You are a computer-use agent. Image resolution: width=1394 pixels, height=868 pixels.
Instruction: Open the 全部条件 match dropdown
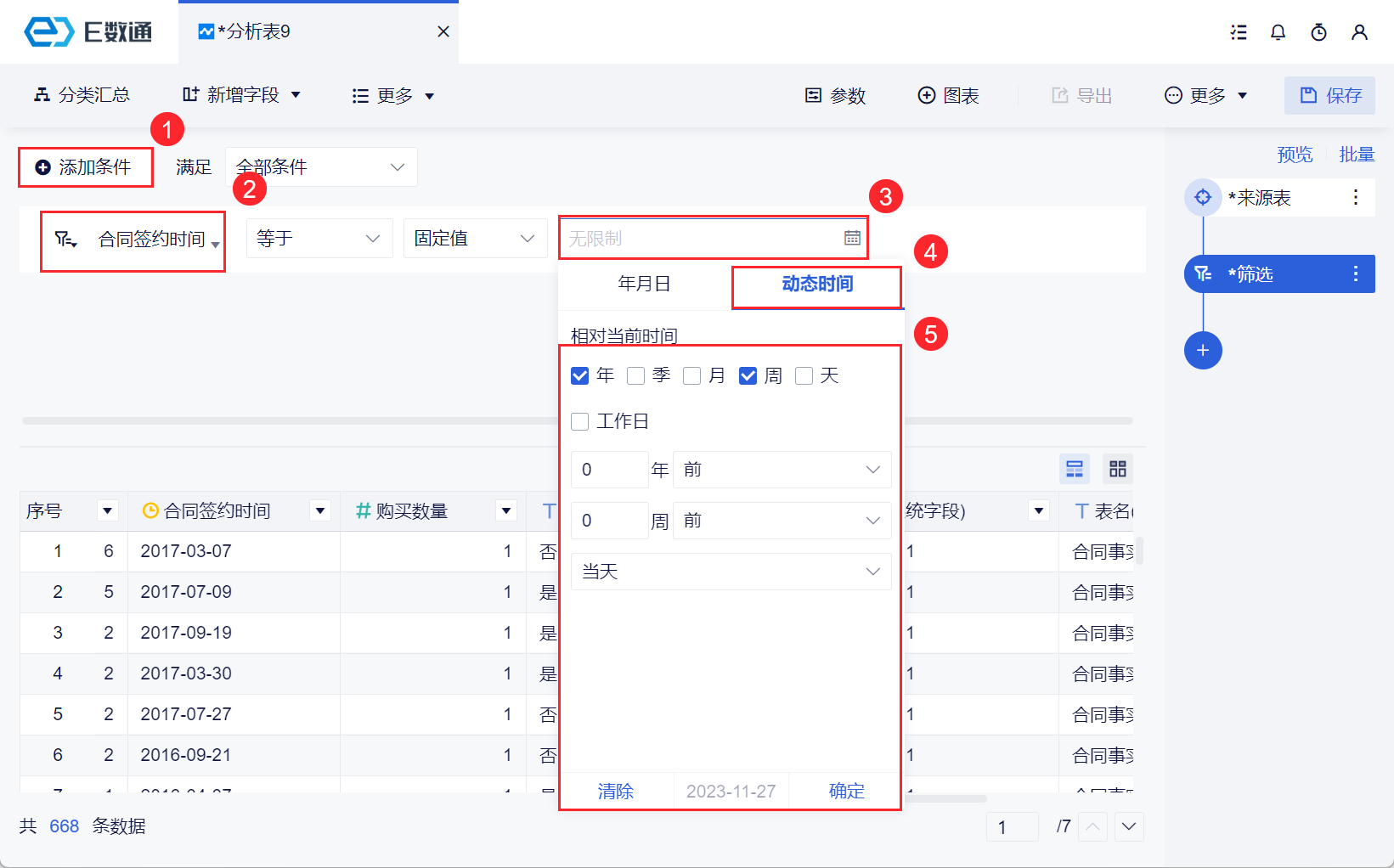click(321, 167)
